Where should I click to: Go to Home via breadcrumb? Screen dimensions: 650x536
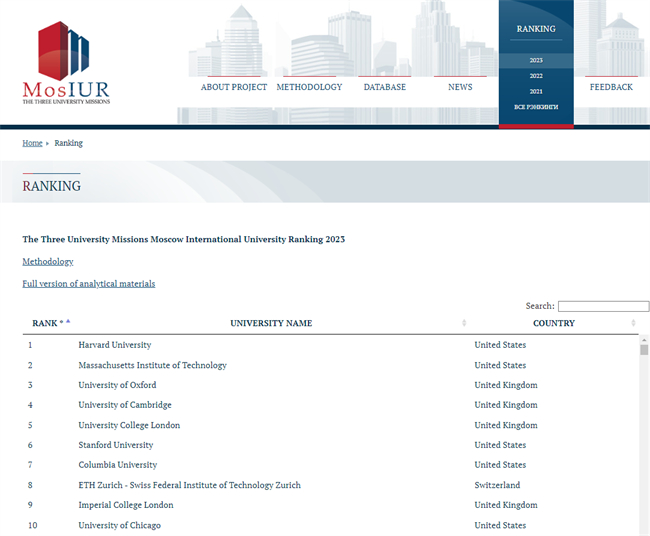(x=32, y=143)
